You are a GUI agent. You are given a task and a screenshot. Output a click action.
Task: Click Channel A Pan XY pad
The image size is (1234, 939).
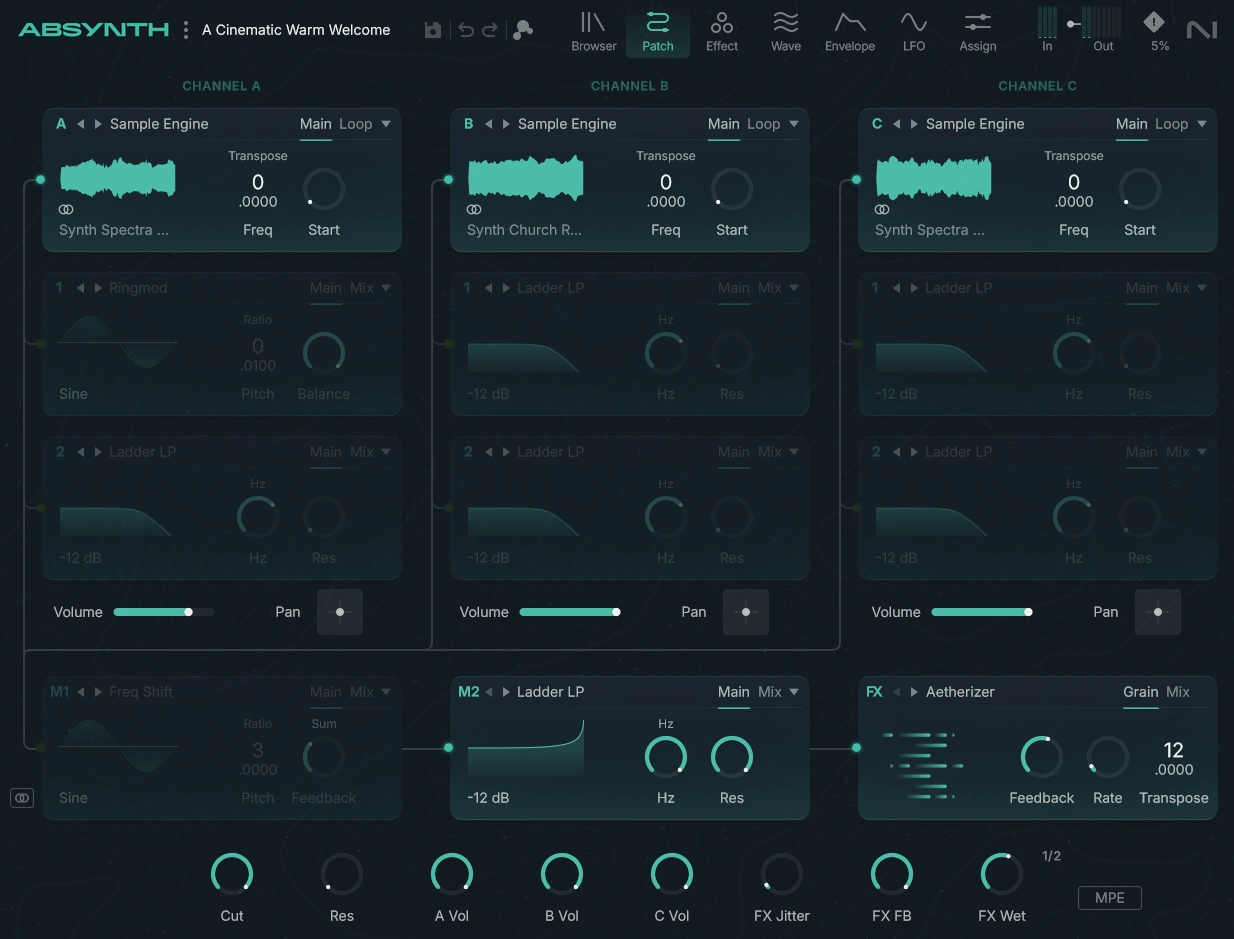340,612
